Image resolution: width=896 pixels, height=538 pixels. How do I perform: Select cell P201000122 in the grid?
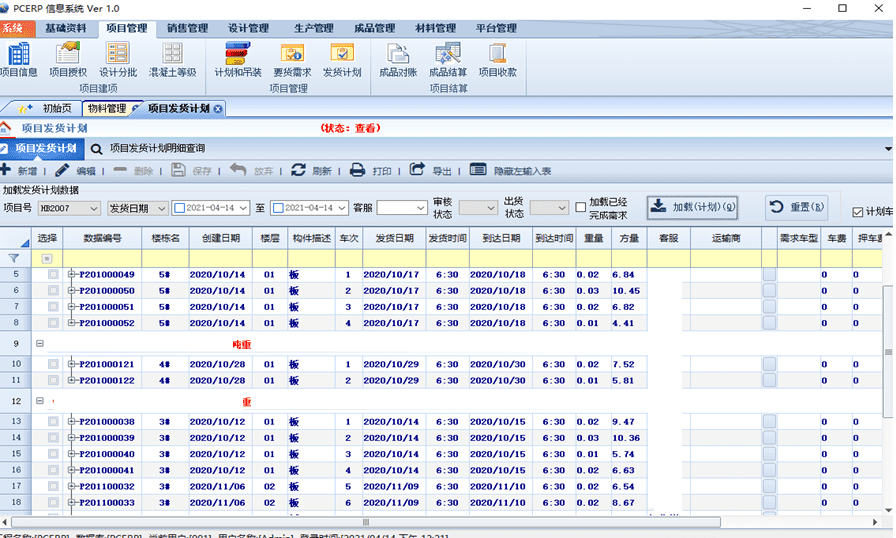[107, 380]
